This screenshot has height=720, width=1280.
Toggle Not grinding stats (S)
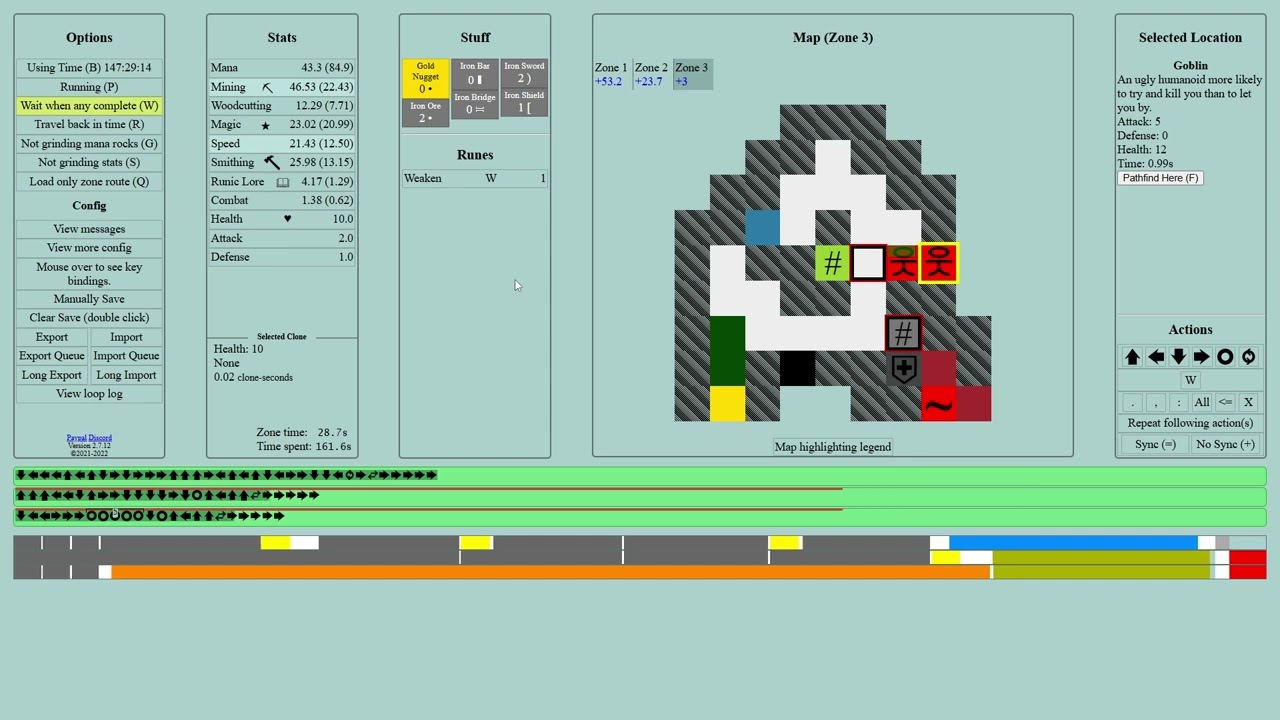(89, 162)
